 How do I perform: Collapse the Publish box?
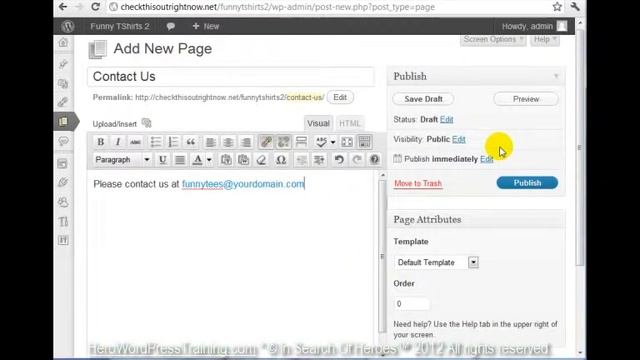coord(556,76)
